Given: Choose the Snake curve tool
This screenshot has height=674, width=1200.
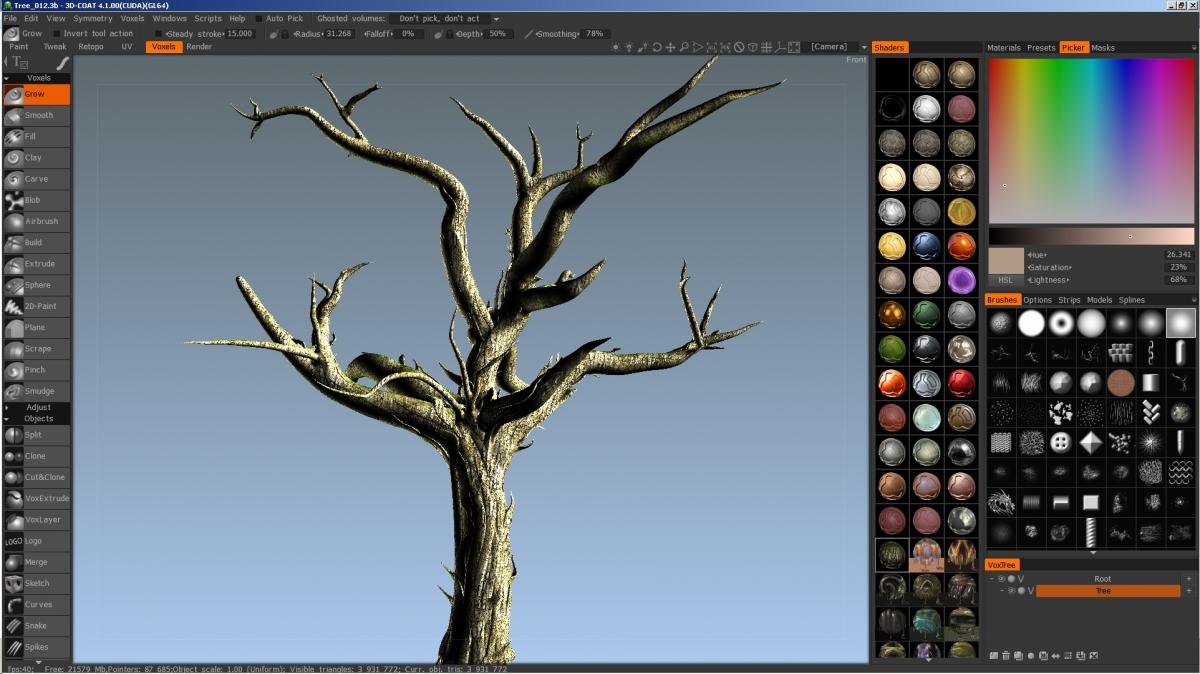Looking at the screenshot, I should [x=37, y=626].
